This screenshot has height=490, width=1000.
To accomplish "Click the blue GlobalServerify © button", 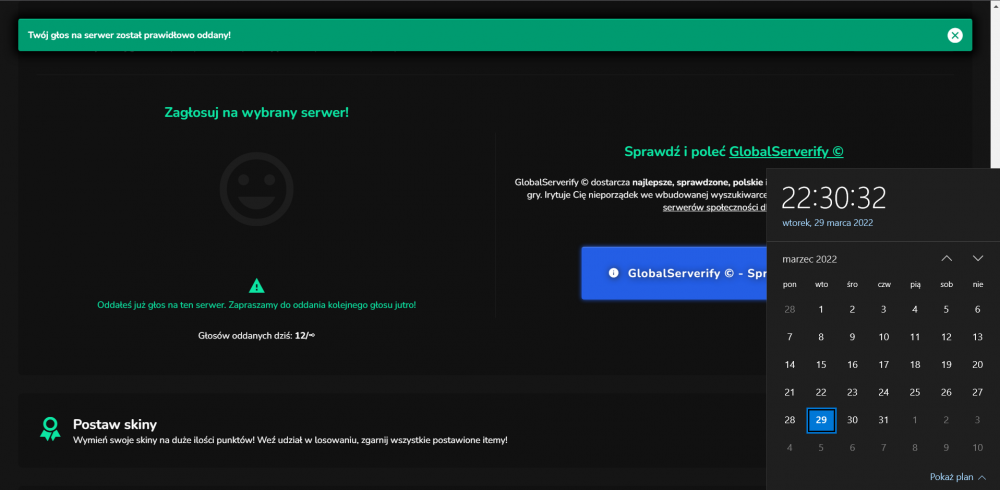I will [x=673, y=272].
